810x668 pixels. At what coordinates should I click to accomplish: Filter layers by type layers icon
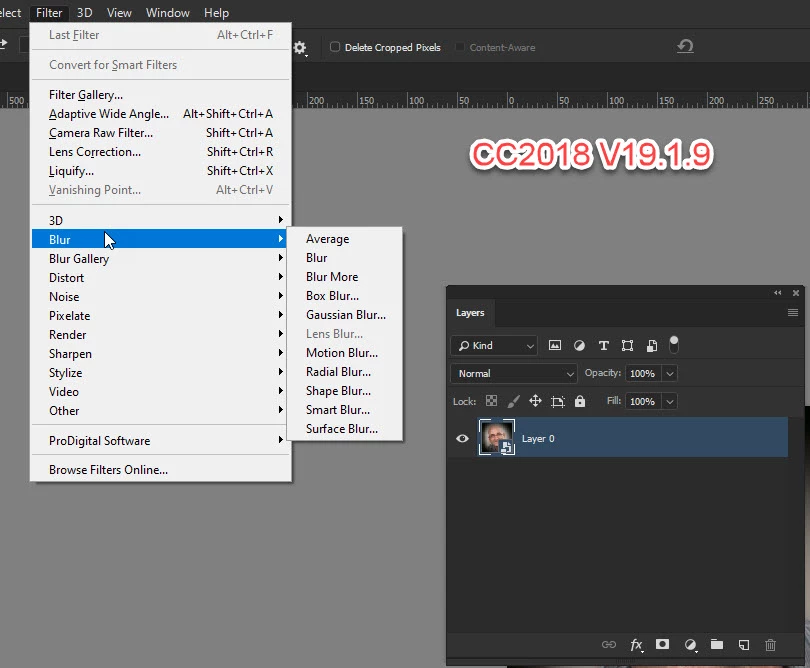[x=603, y=345]
